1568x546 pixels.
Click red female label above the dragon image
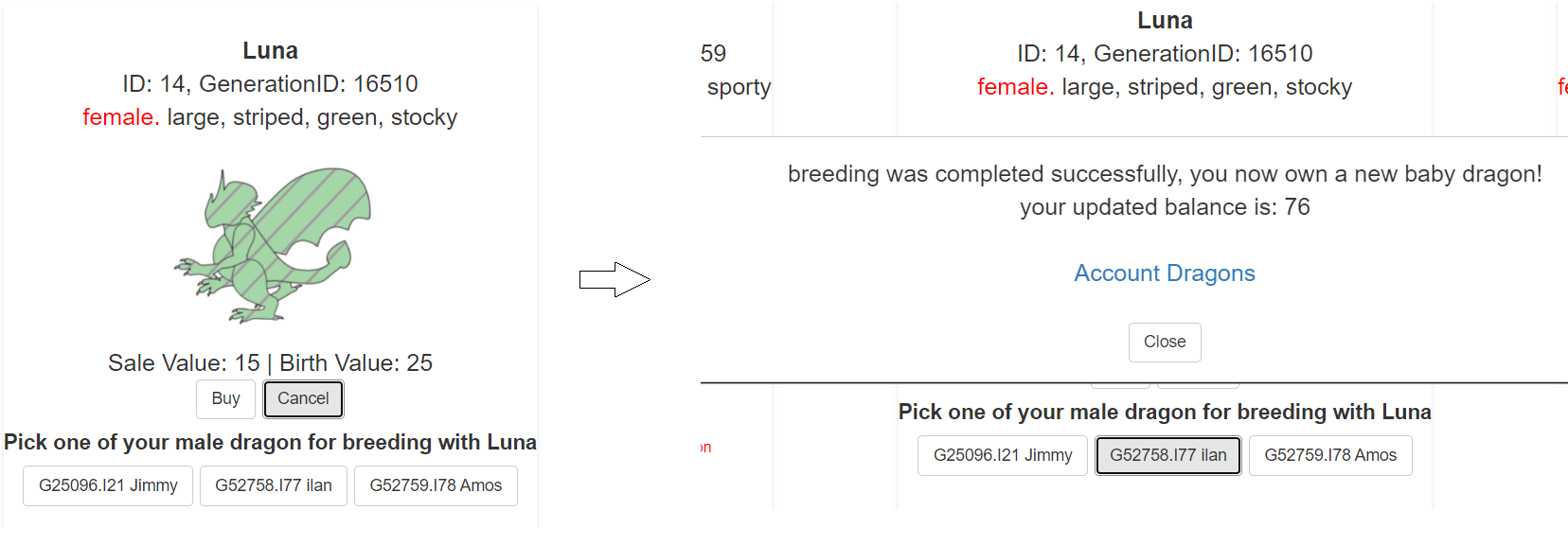[120, 117]
